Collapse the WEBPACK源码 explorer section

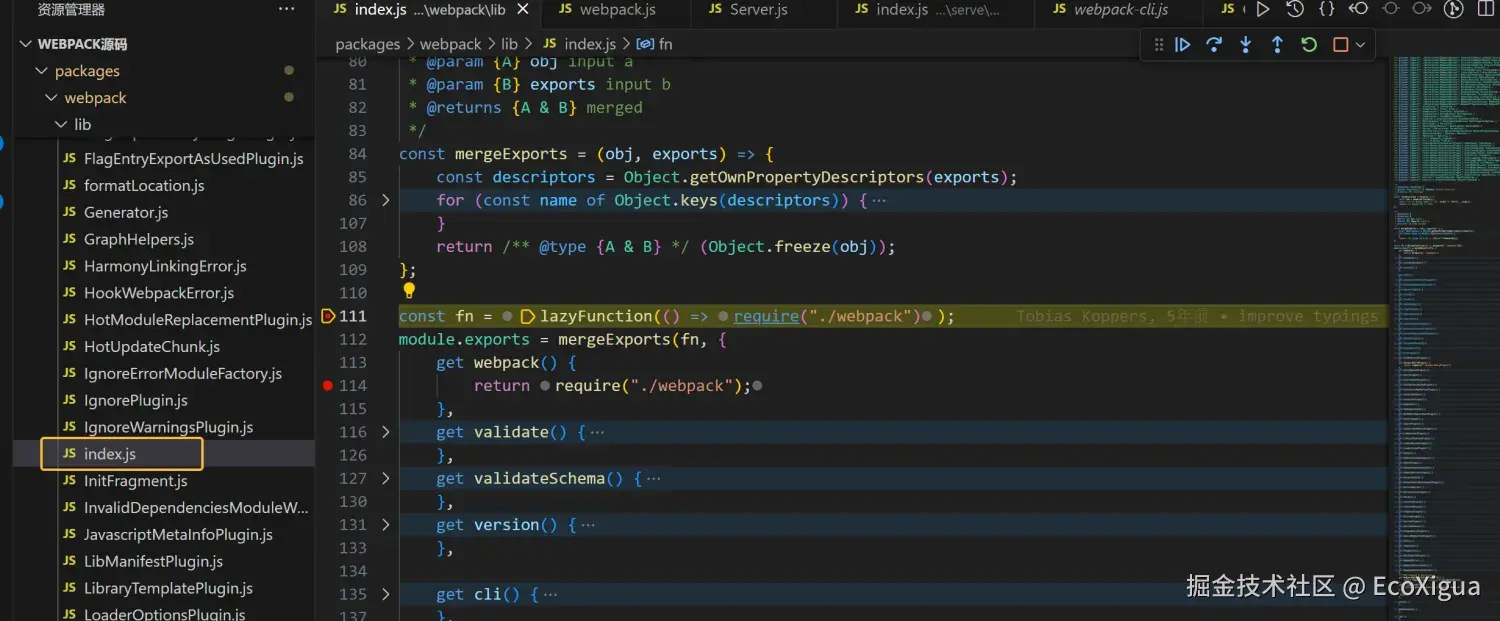point(24,44)
